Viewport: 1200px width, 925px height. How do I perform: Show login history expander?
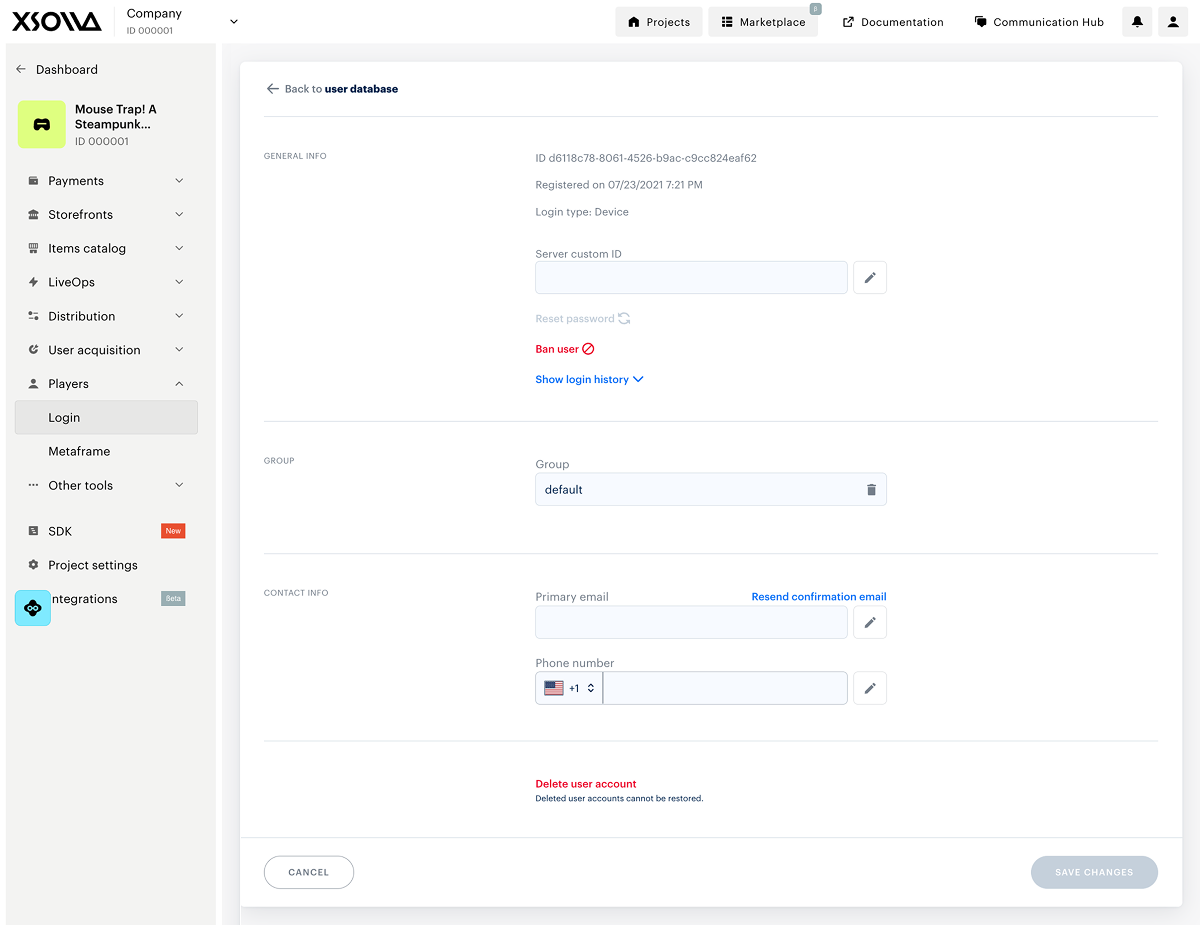[x=589, y=380]
